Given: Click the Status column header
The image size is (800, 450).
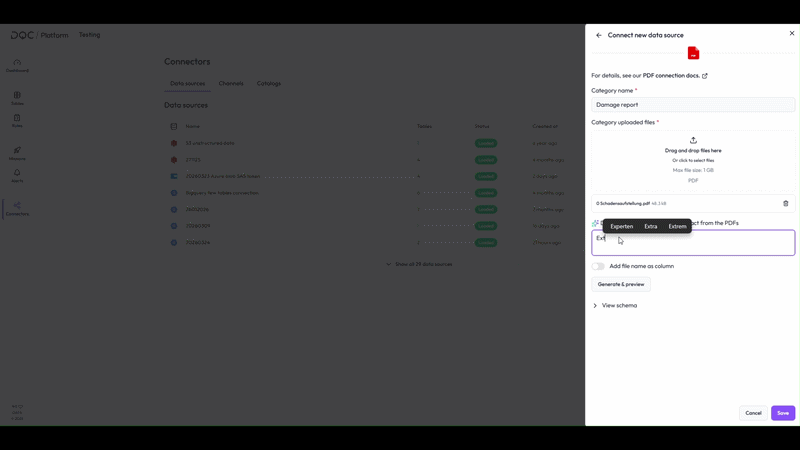Looking at the screenshot, I should pyautogui.click(x=482, y=127).
